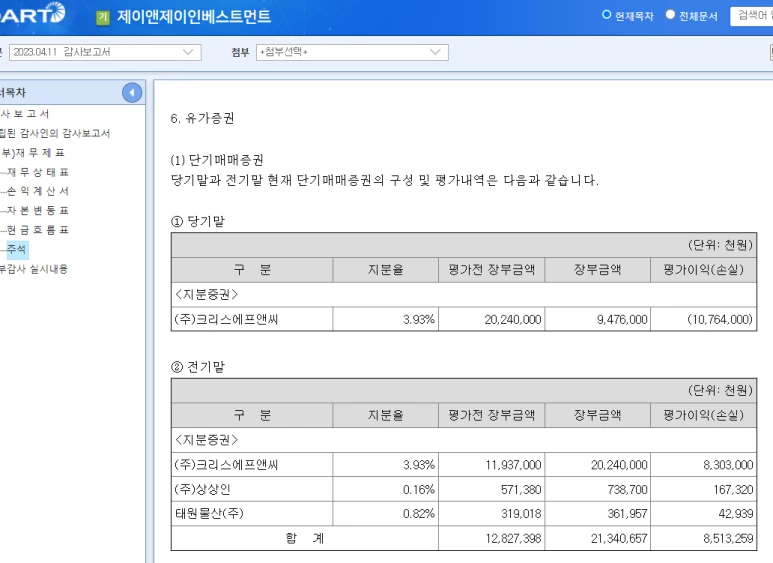This screenshot has width=773, height=563.
Task: Select the 전체문서 radio option
Action: [670, 15]
